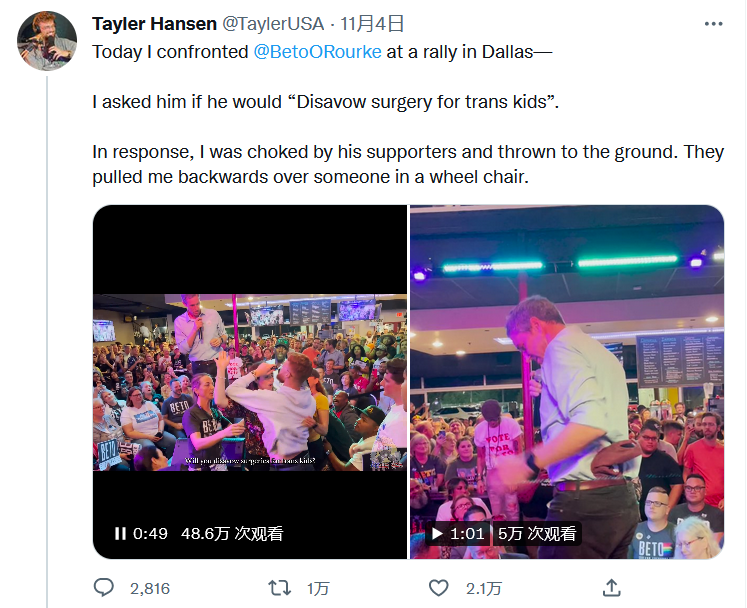Pause the left video at 0:49
747x608 pixels.
click(x=120, y=534)
